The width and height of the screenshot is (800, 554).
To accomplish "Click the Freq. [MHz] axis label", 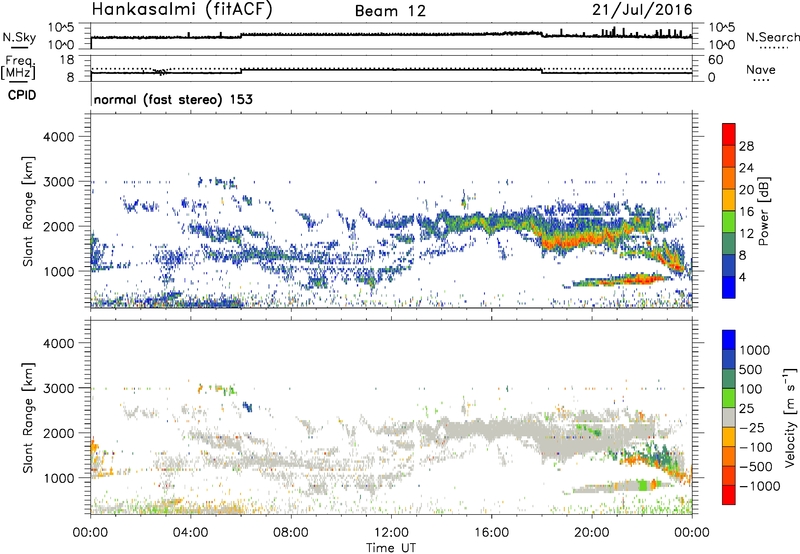I will (x=19, y=68).
